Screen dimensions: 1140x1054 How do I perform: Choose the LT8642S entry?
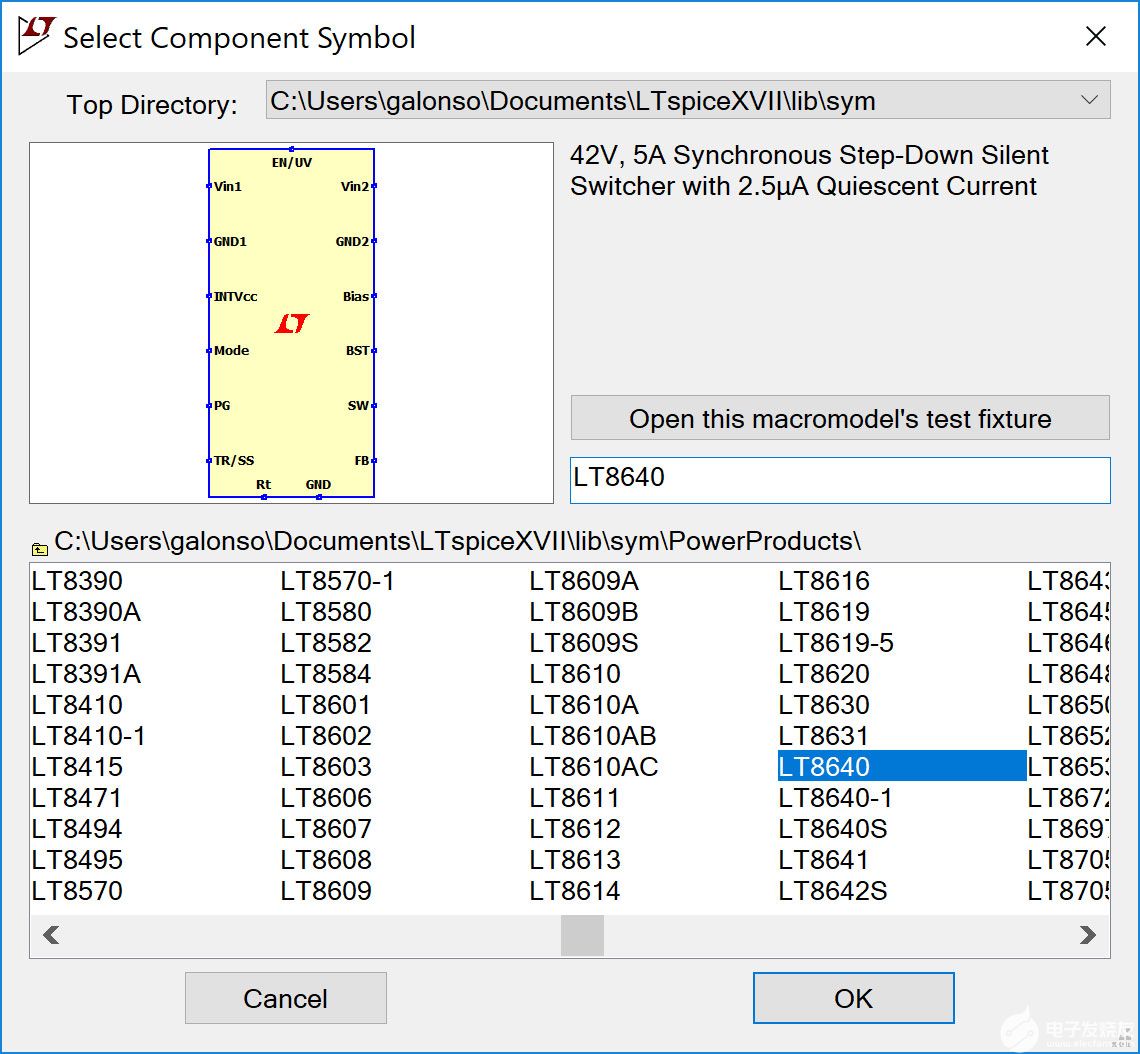click(x=832, y=891)
